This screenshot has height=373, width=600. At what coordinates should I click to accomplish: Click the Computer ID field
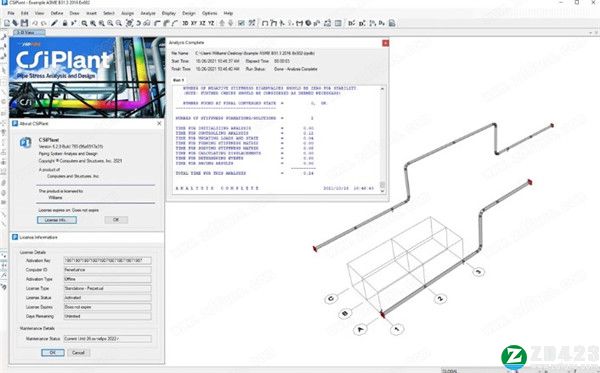(107, 270)
